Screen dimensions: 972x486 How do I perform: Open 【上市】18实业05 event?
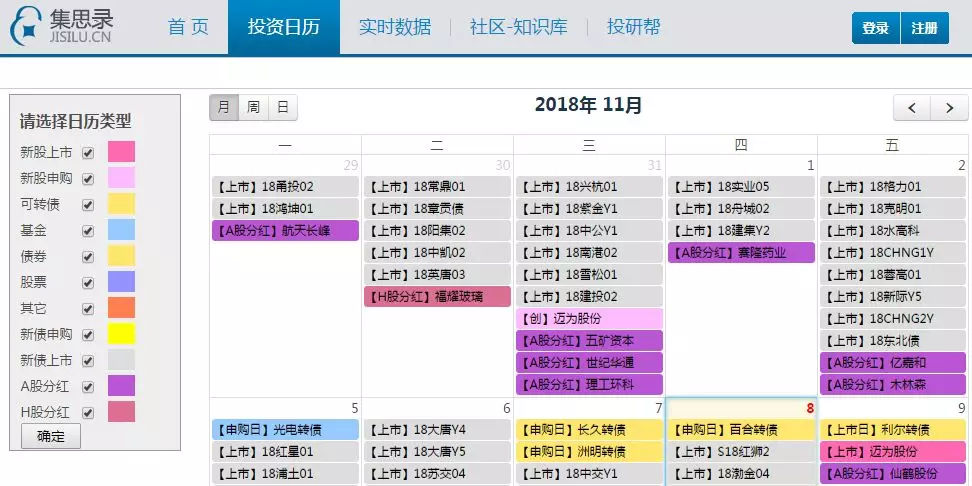tap(741, 187)
